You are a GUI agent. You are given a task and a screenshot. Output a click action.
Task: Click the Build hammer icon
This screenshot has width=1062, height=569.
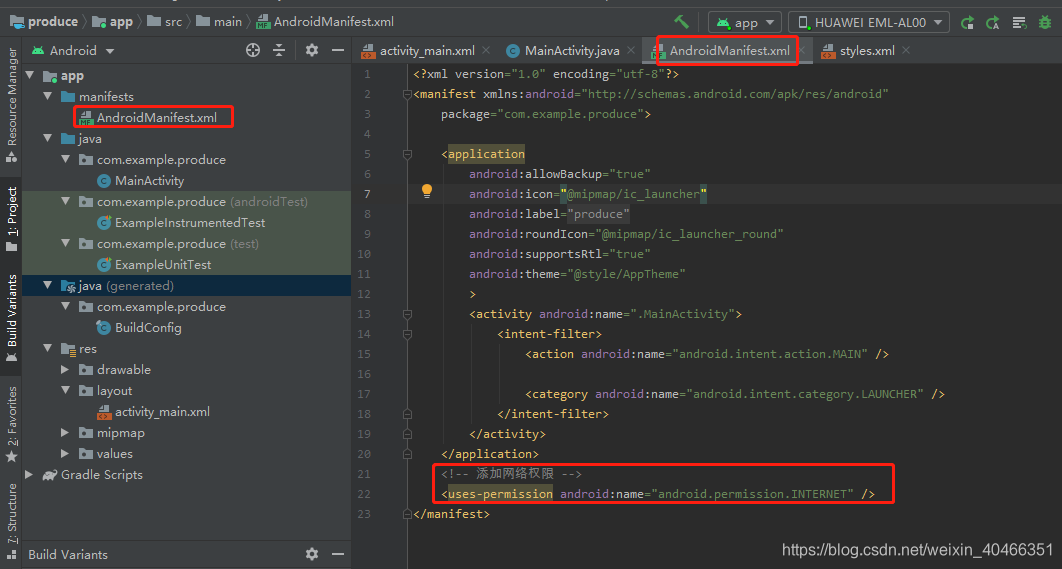tap(681, 22)
